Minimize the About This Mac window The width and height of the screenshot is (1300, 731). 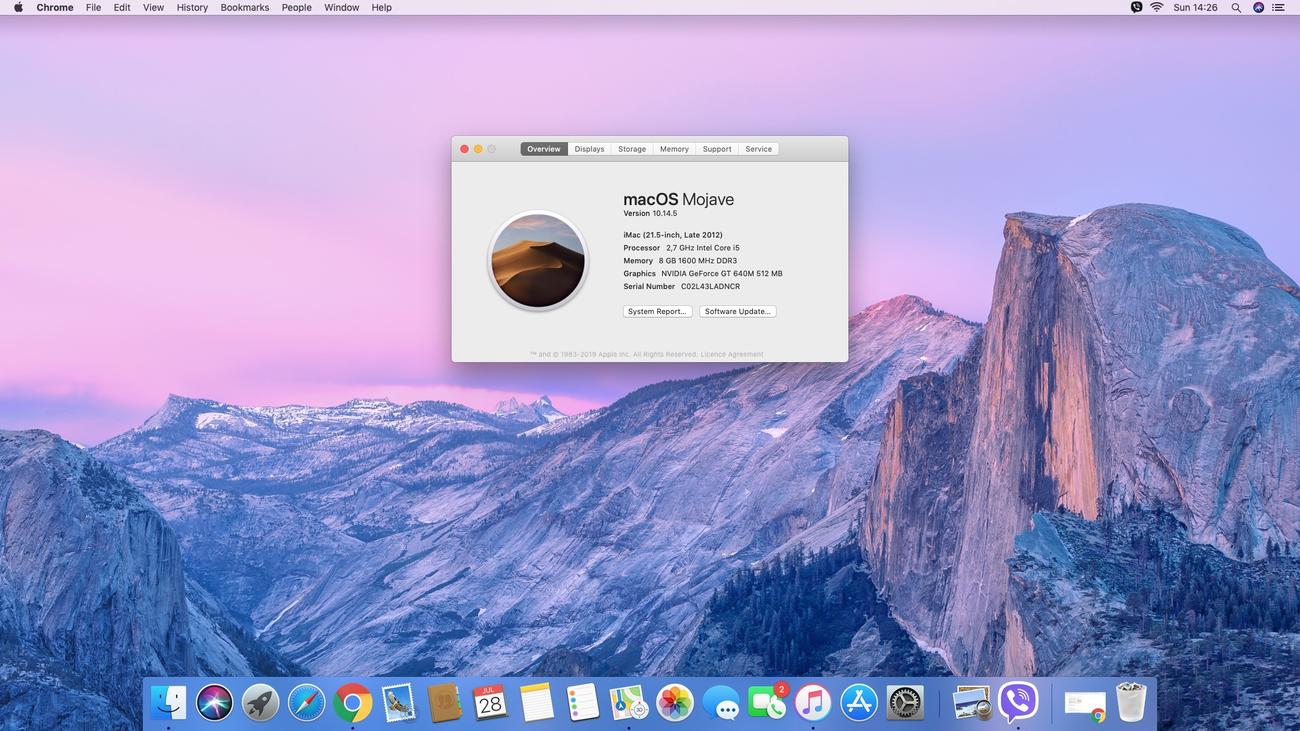pyautogui.click(x=478, y=149)
